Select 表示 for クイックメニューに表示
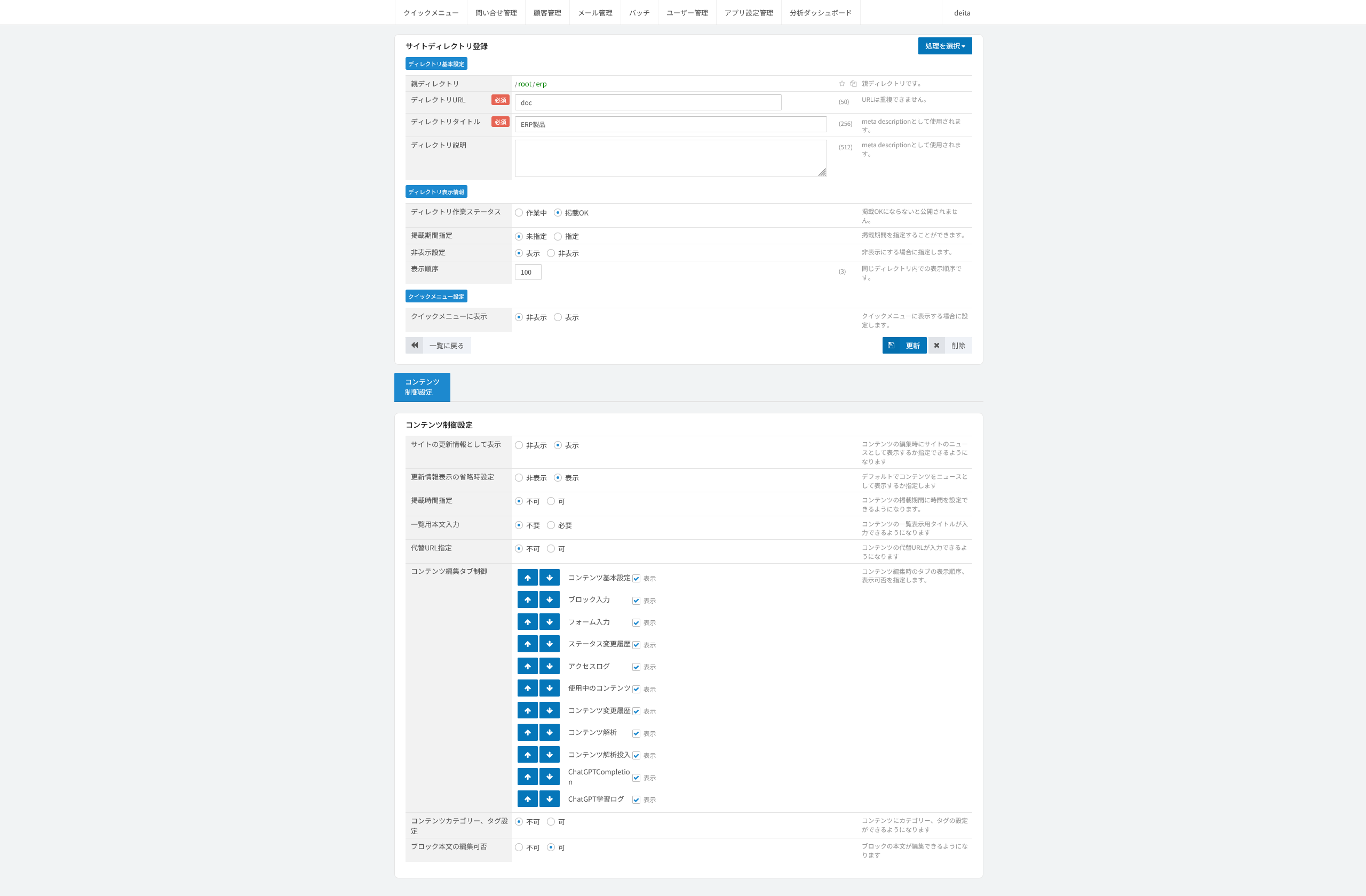Screen dimensions: 1366x896 tap(557, 317)
